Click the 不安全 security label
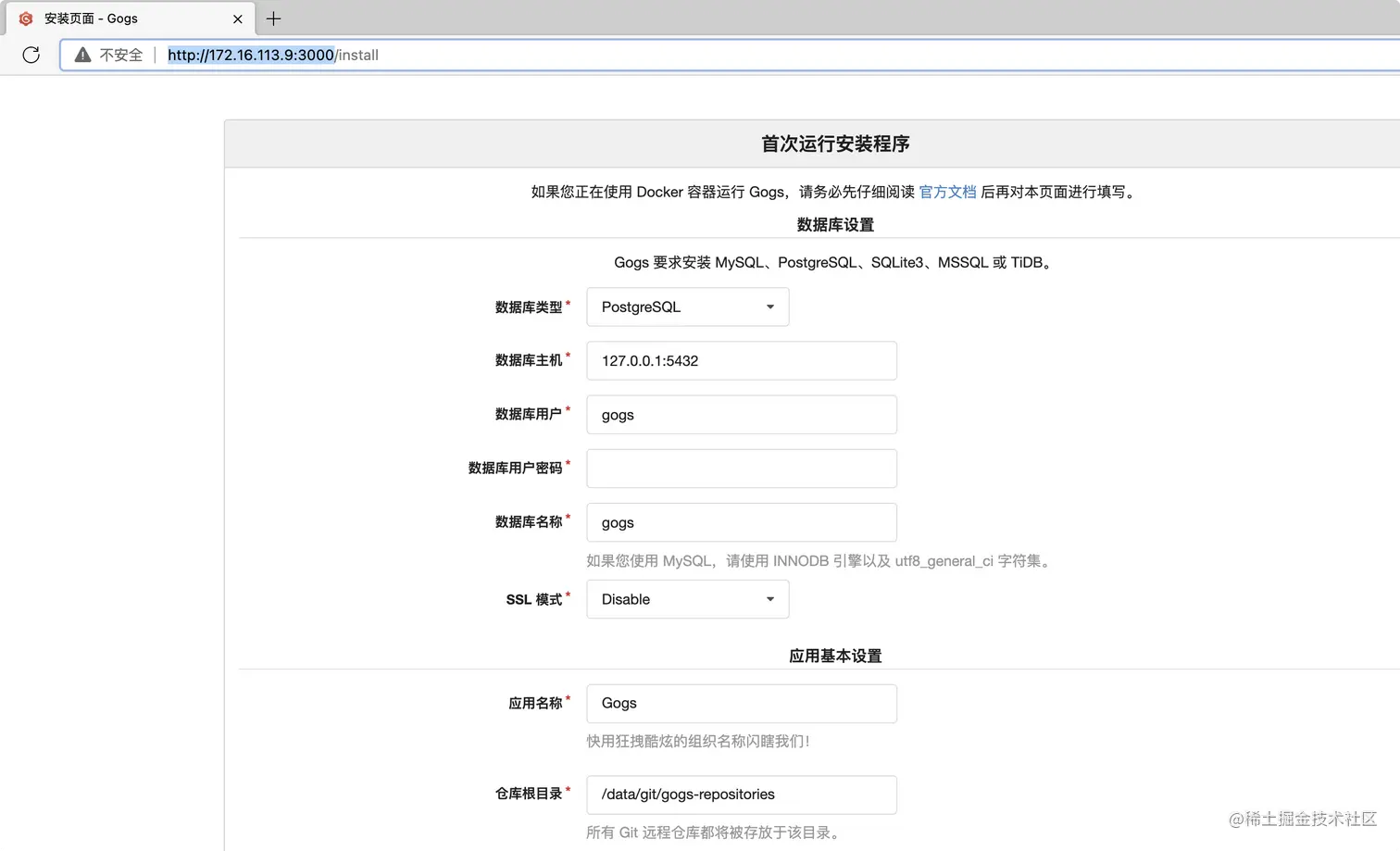This screenshot has height=851, width=1400. pos(121,55)
